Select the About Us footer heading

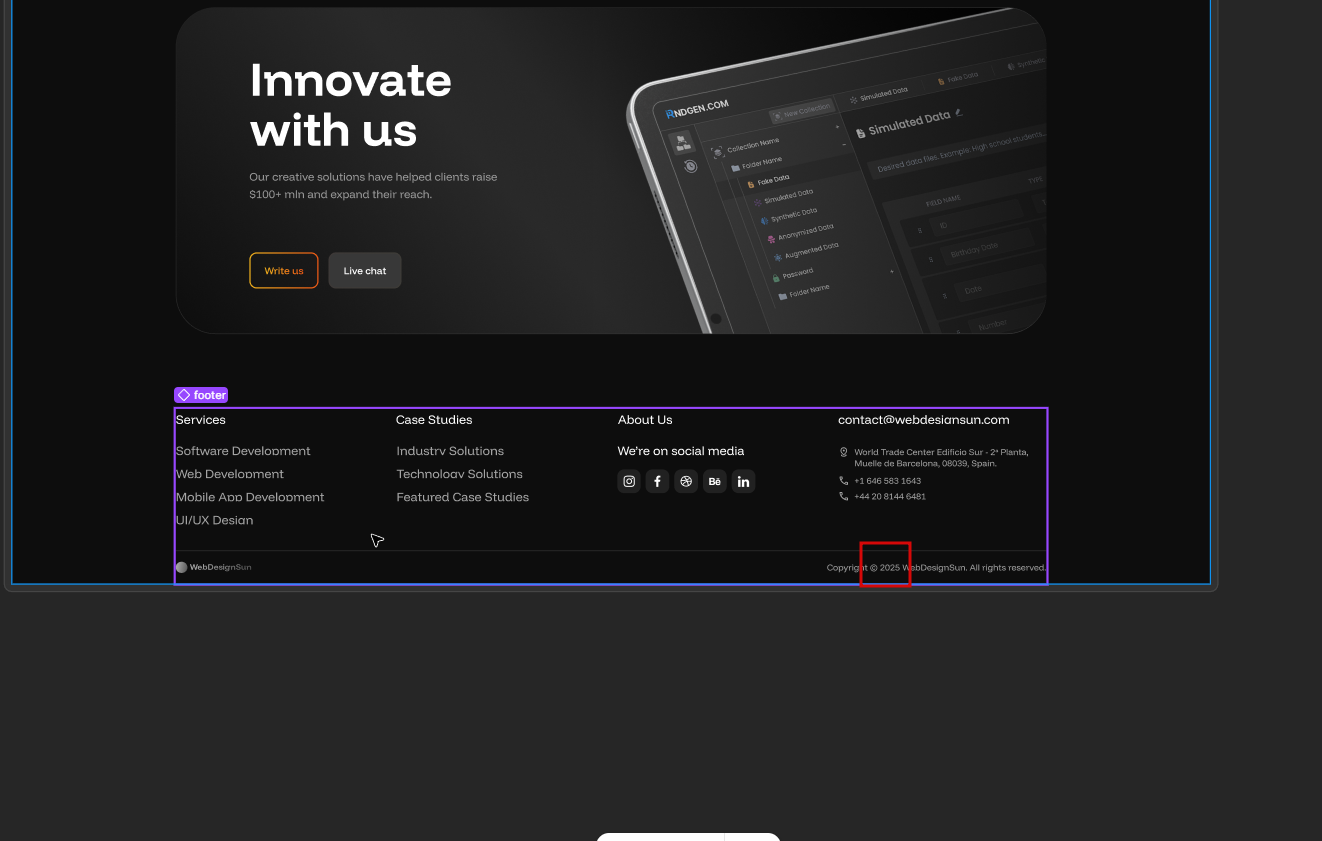[x=645, y=420]
